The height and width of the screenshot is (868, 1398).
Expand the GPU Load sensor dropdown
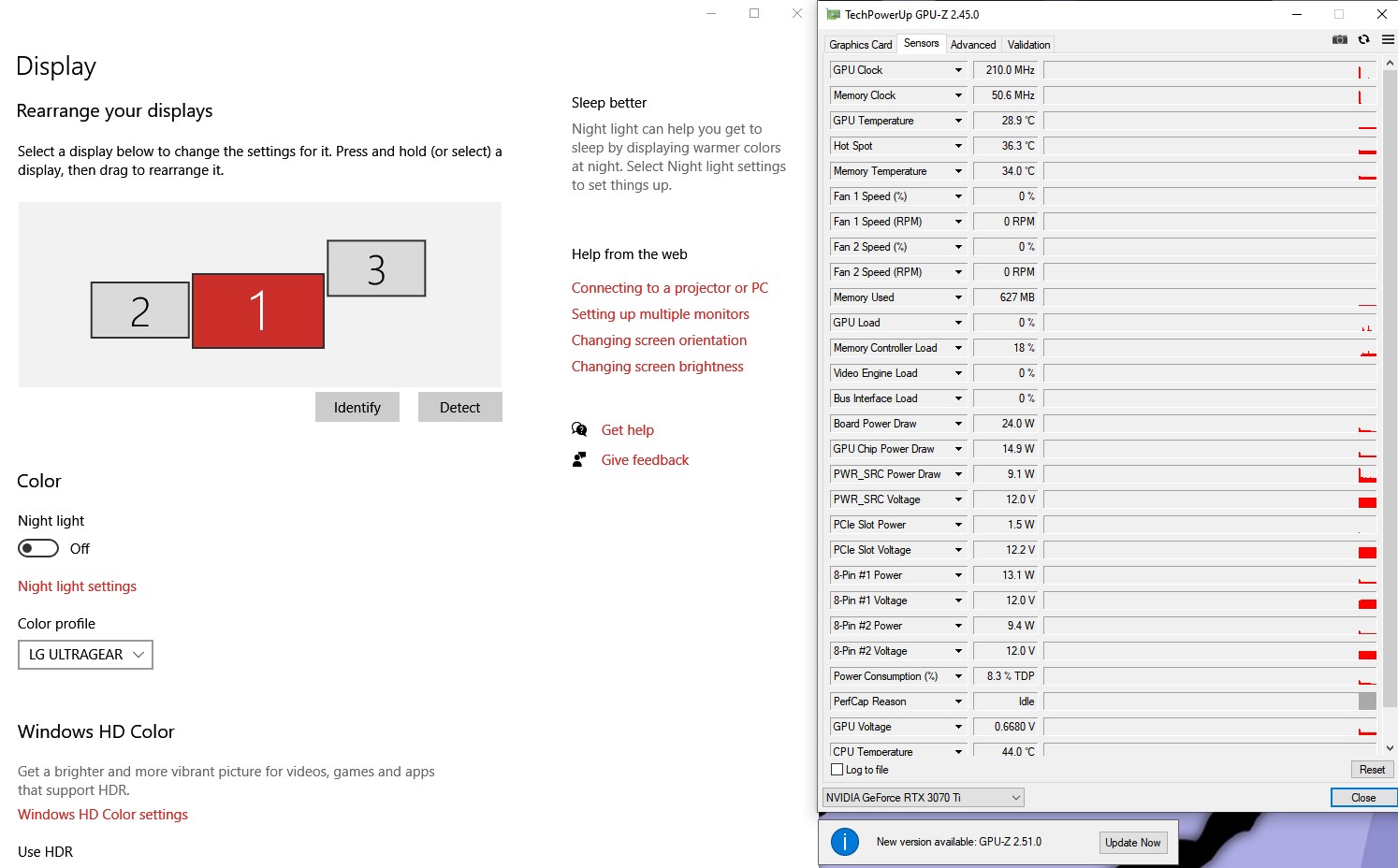pos(958,323)
